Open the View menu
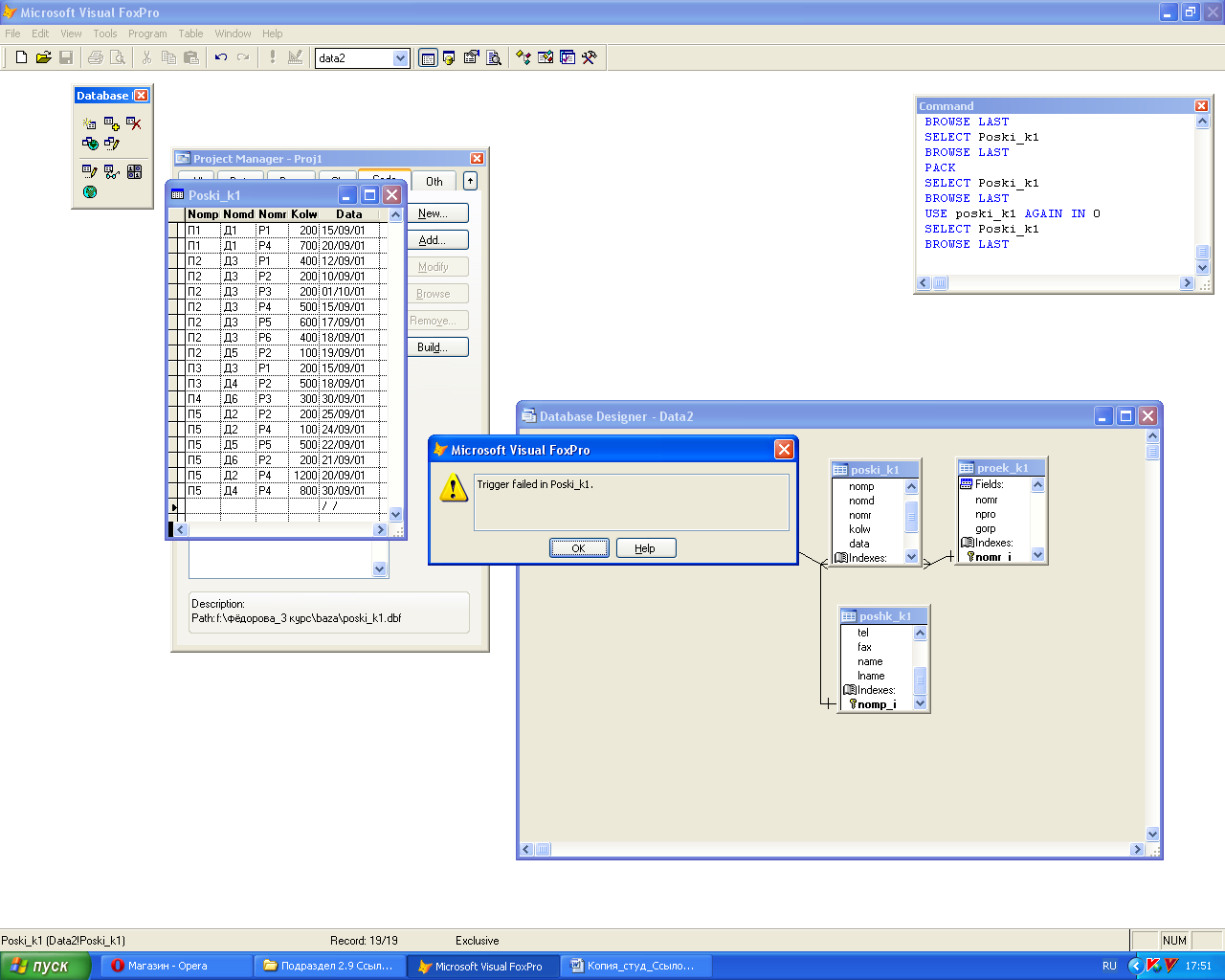This screenshot has height=980, width=1225. point(72,33)
